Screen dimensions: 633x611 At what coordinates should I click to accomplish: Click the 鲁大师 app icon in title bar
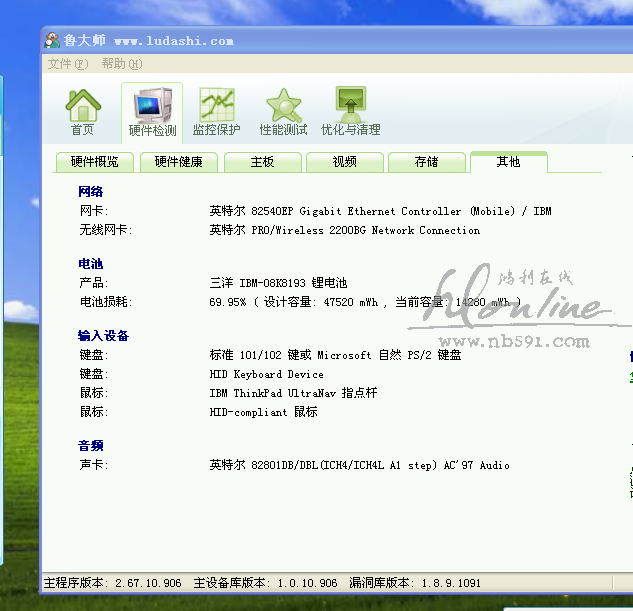[x=52, y=40]
